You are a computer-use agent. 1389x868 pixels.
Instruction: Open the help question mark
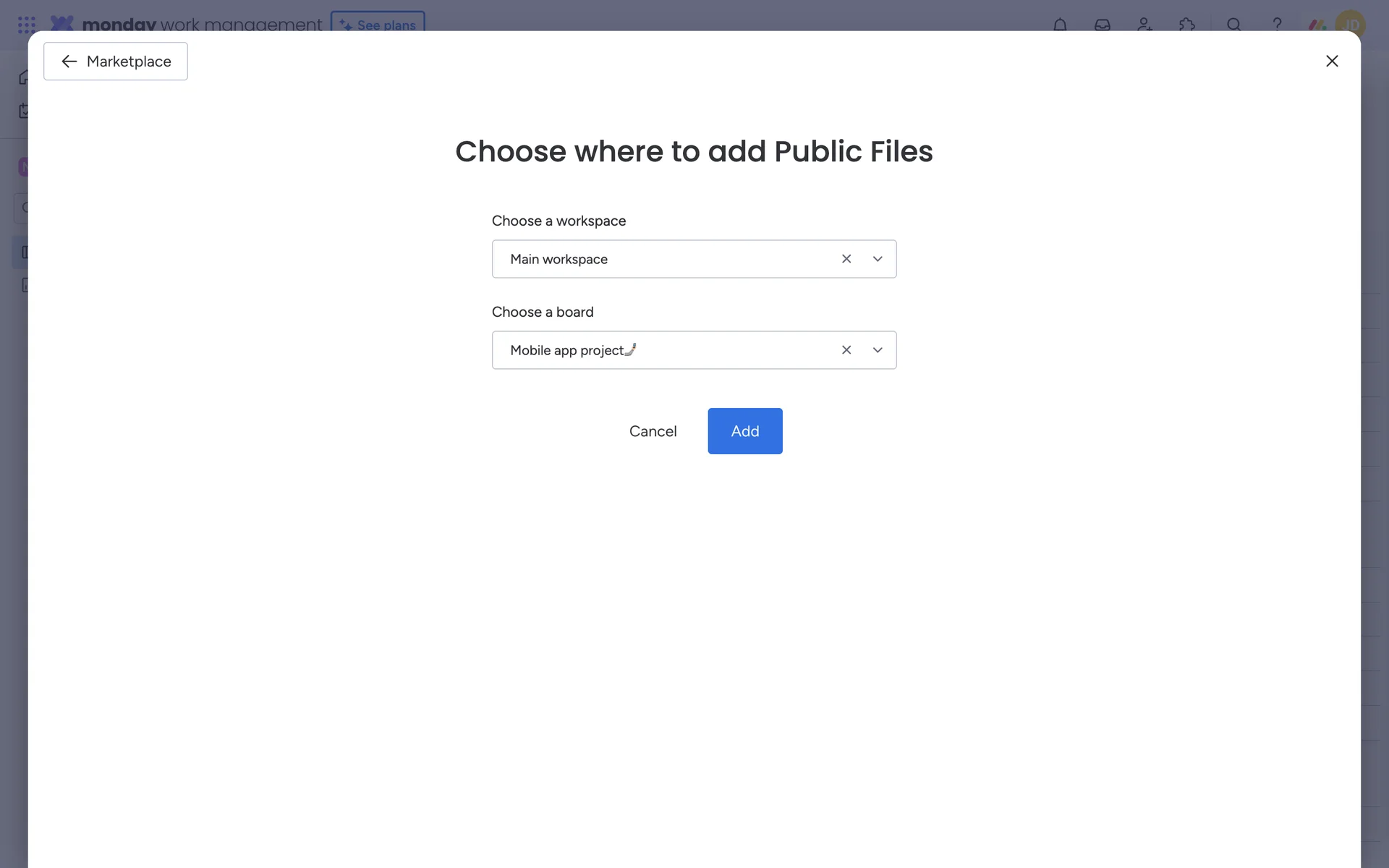click(1277, 24)
